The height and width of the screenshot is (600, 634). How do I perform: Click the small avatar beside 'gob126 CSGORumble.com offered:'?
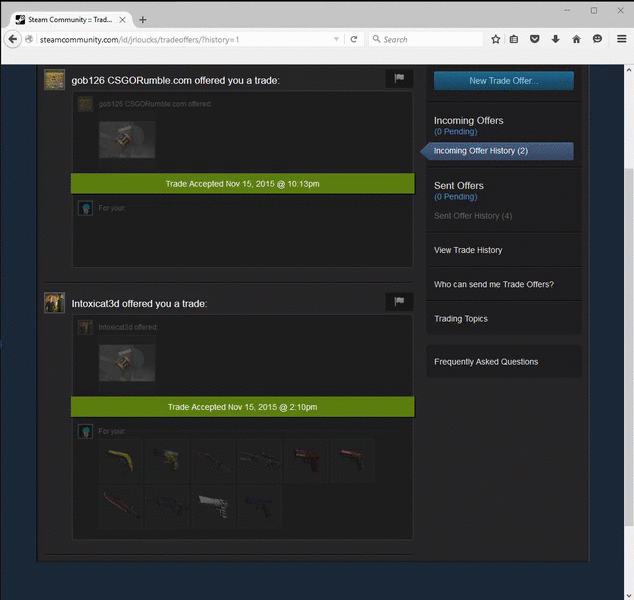tap(85, 104)
